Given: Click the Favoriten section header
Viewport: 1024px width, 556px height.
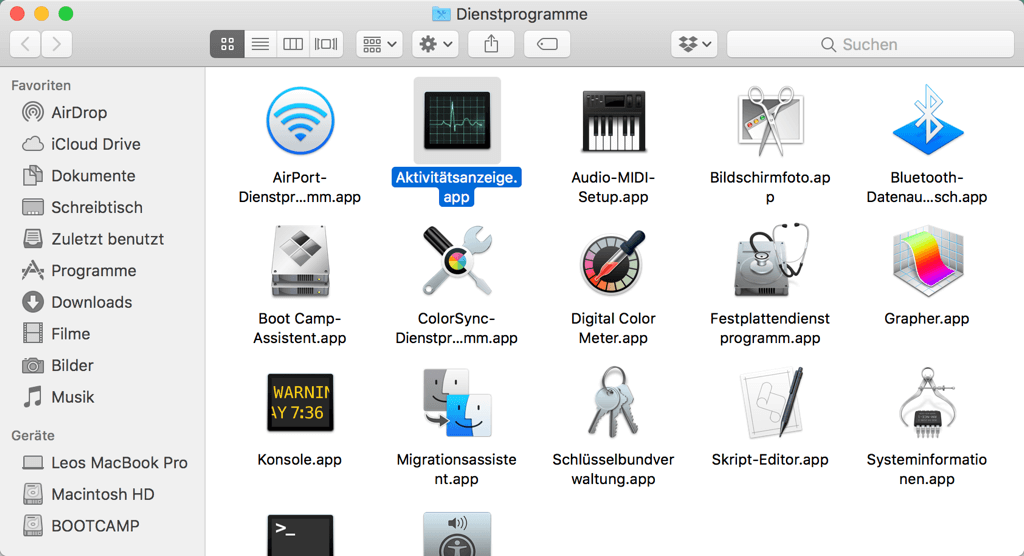Looking at the screenshot, I should pyautogui.click(x=41, y=86).
